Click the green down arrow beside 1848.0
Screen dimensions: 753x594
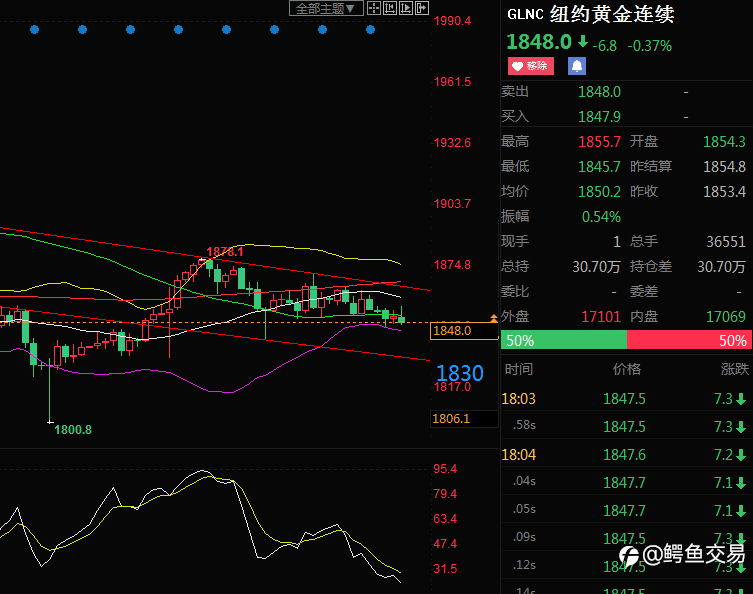pyautogui.click(x=583, y=41)
